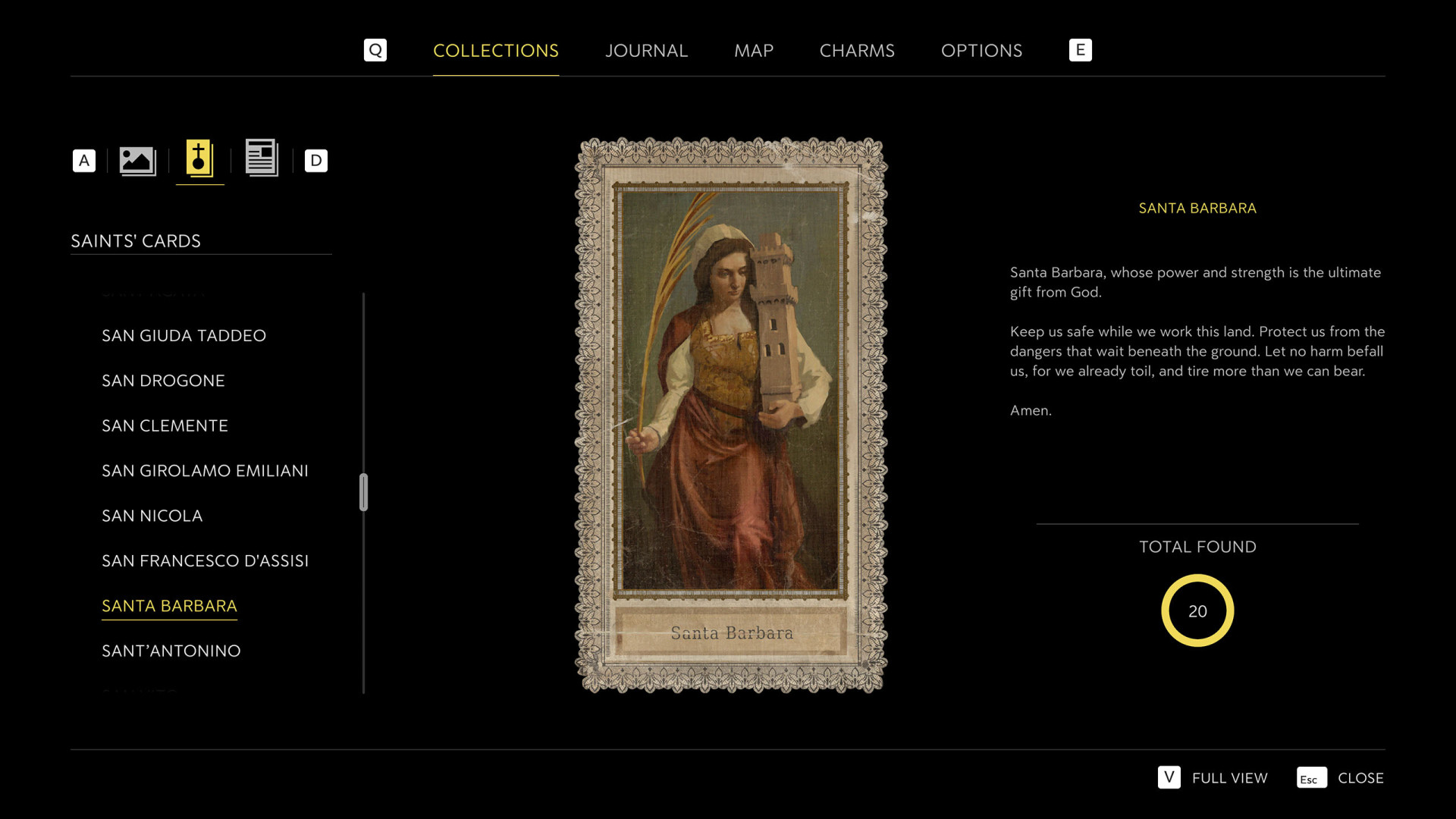Click the Saints' Cards section heading

pyautogui.click(x=136, y=241)
